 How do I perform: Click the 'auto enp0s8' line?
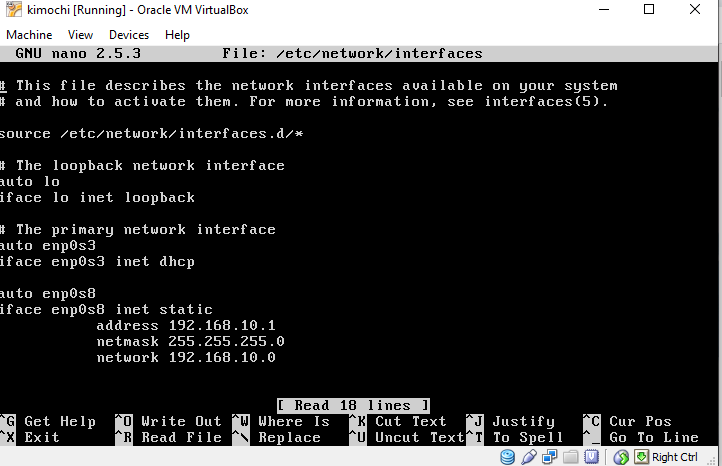[48, 293]
